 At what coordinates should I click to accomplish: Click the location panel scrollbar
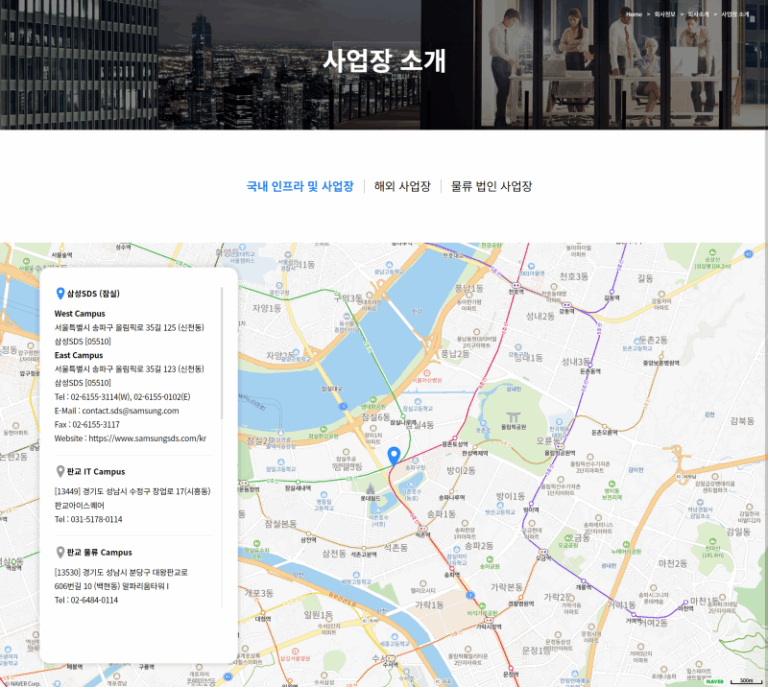pyautogui.click(x=222, y=353)
